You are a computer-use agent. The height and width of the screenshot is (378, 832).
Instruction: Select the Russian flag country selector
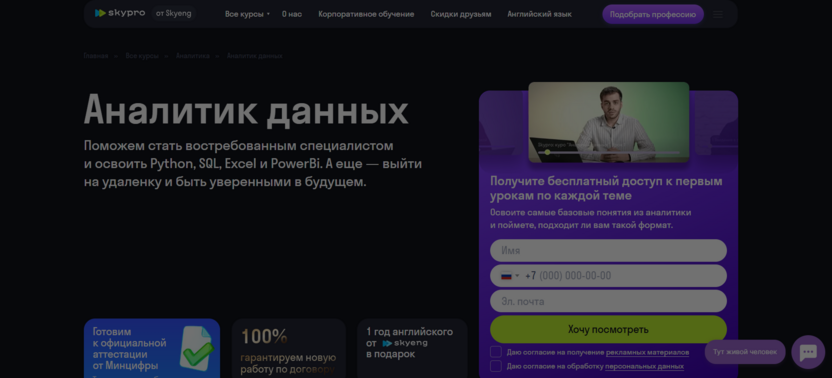[x=509, y=276]
